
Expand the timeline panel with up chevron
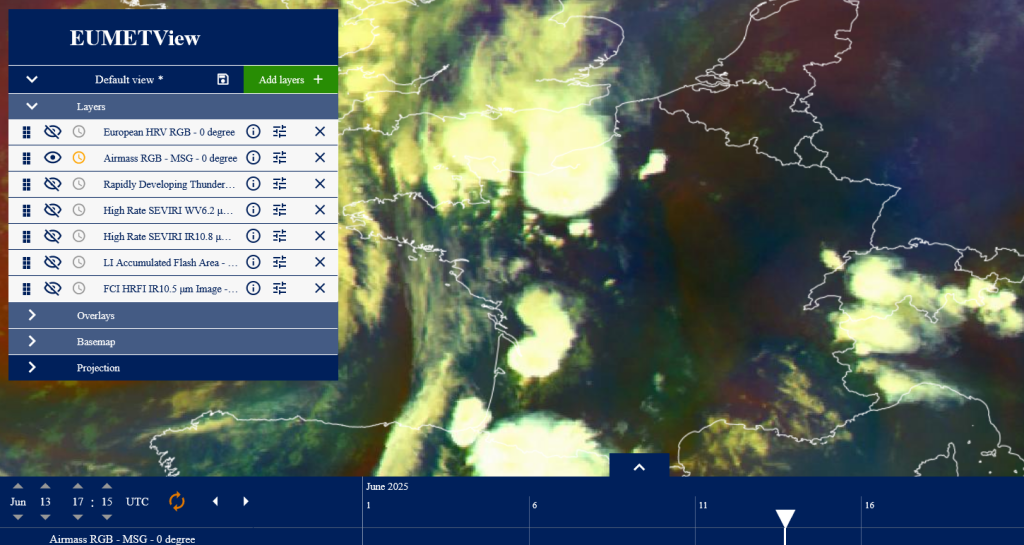pos(639,467)
